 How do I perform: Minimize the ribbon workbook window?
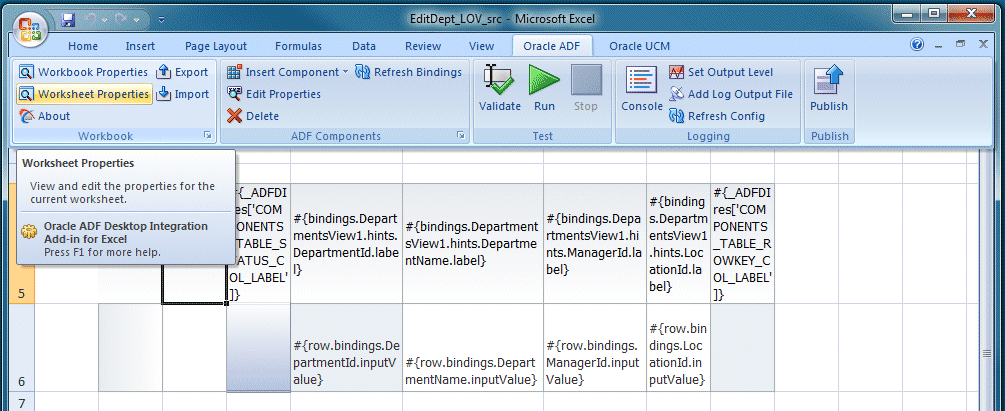[939, 45]
